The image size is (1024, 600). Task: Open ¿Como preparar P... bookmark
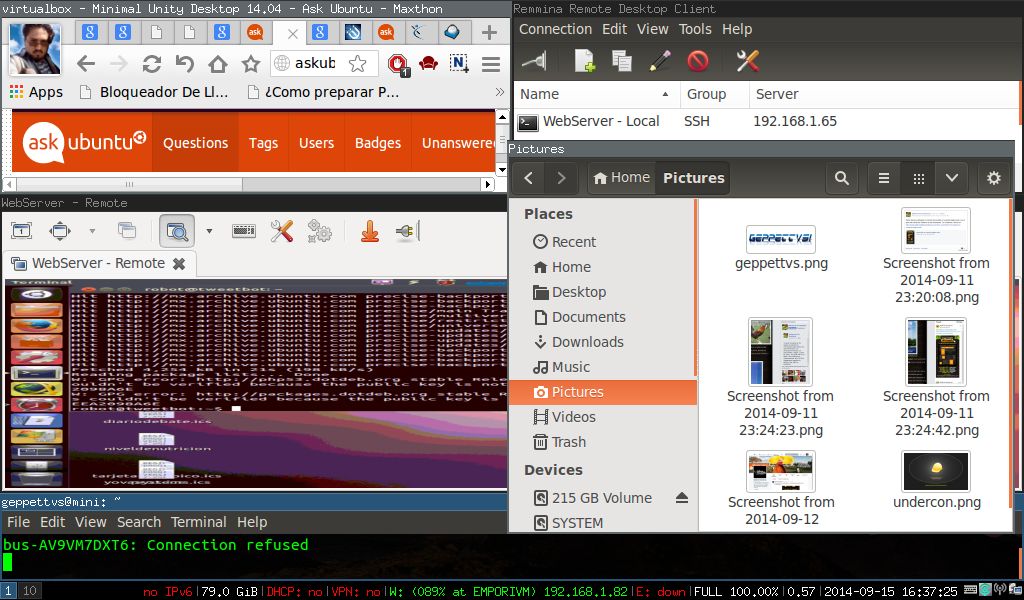(323, 92)
